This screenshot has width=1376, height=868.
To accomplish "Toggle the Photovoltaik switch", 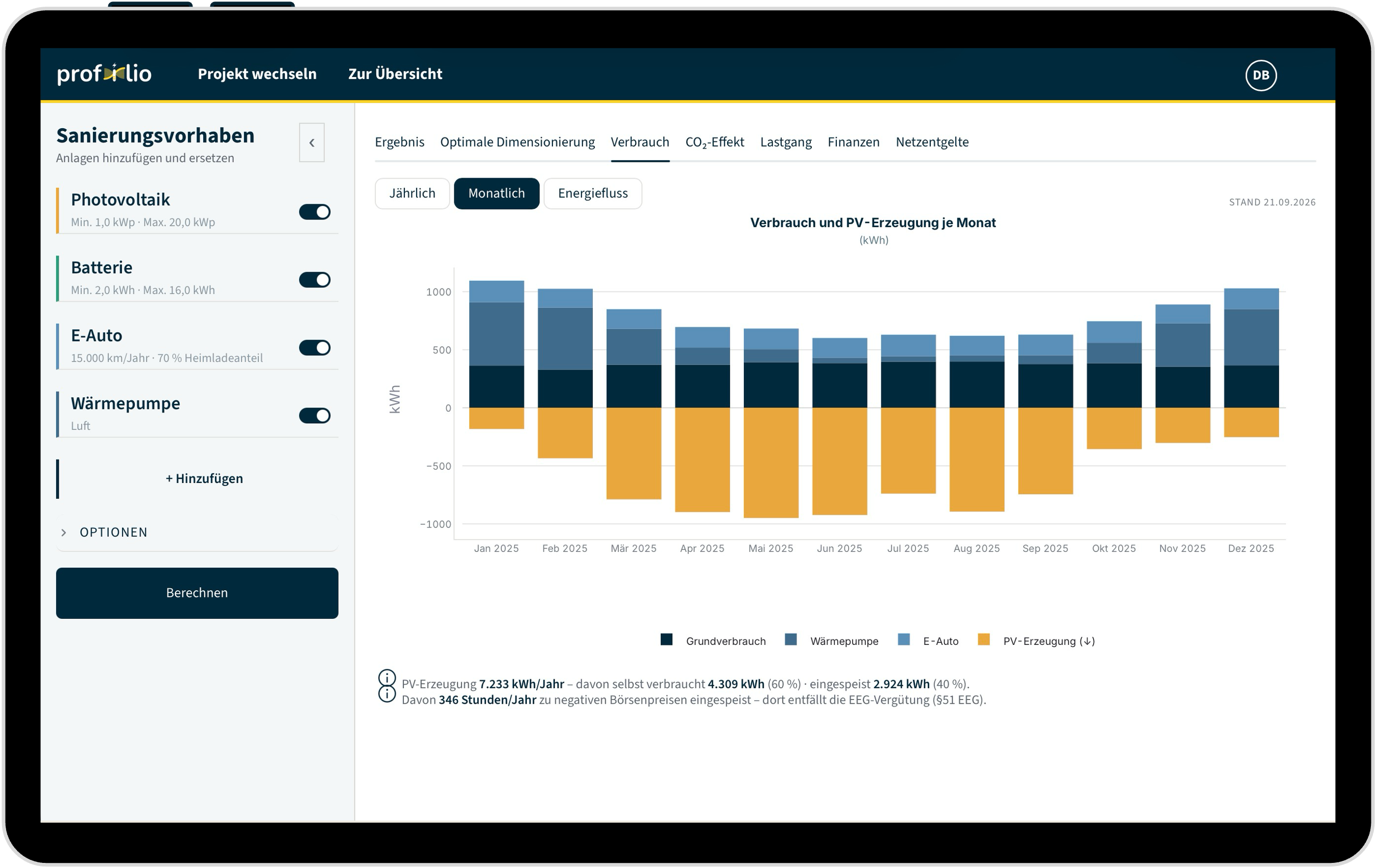I will point(315,212).
